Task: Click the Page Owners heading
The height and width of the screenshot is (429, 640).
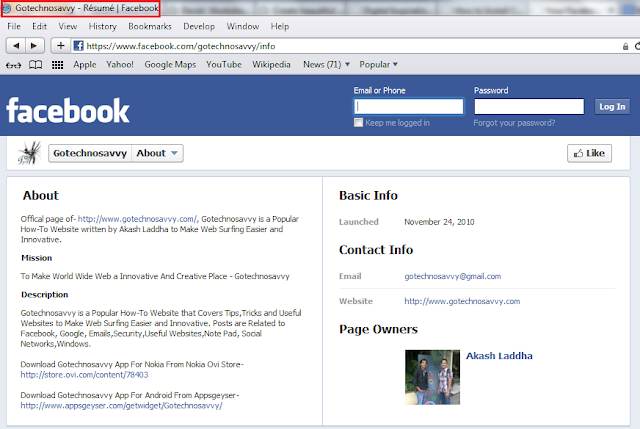Action: [378, 329]
